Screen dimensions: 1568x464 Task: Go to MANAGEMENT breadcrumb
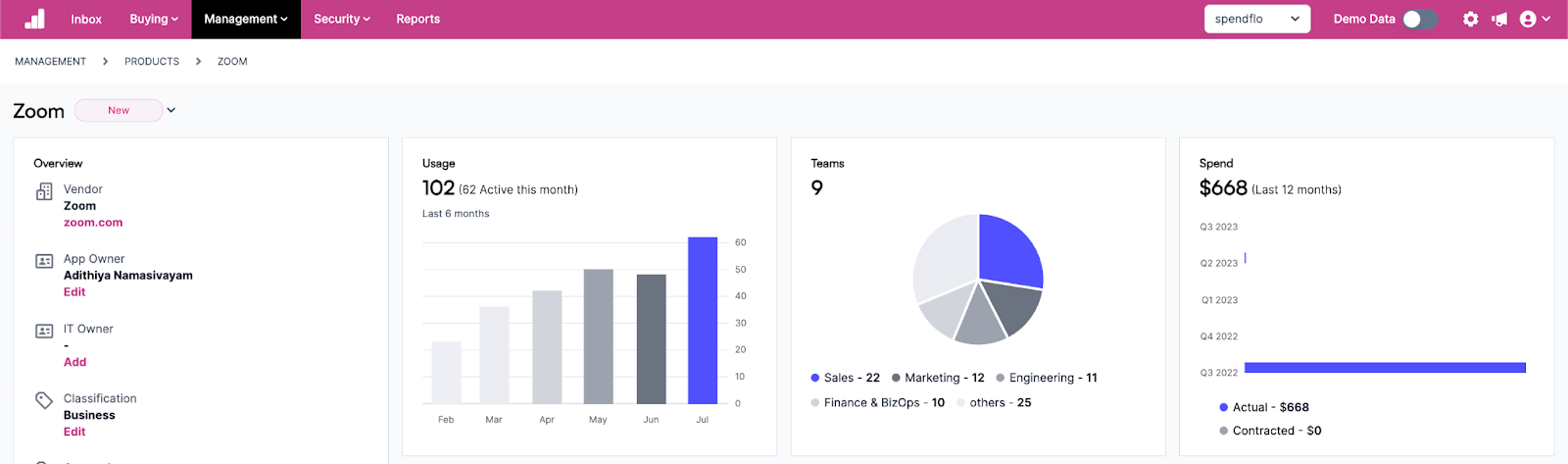(50, 61)
